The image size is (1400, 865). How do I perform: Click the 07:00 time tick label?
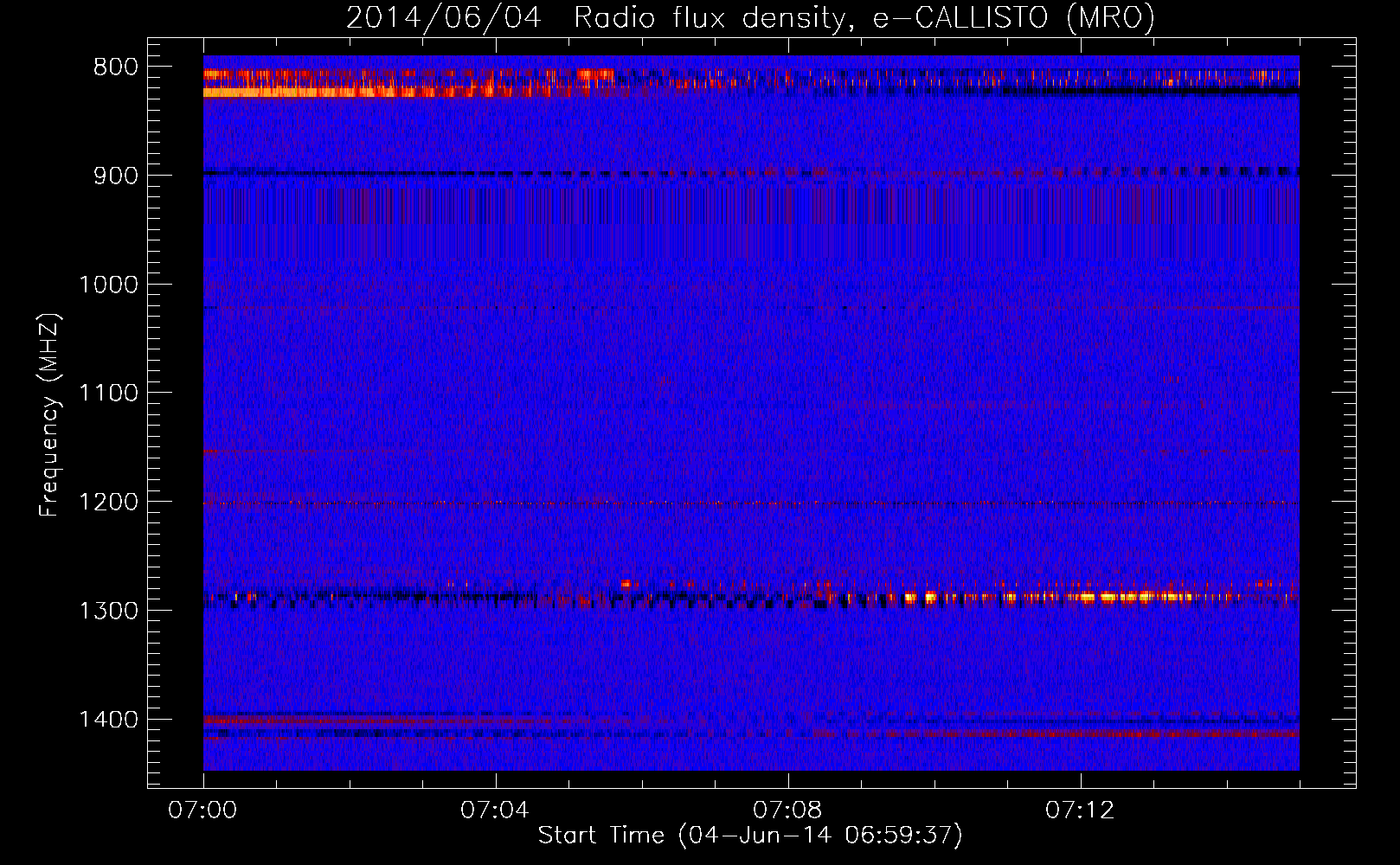[202, 811]
